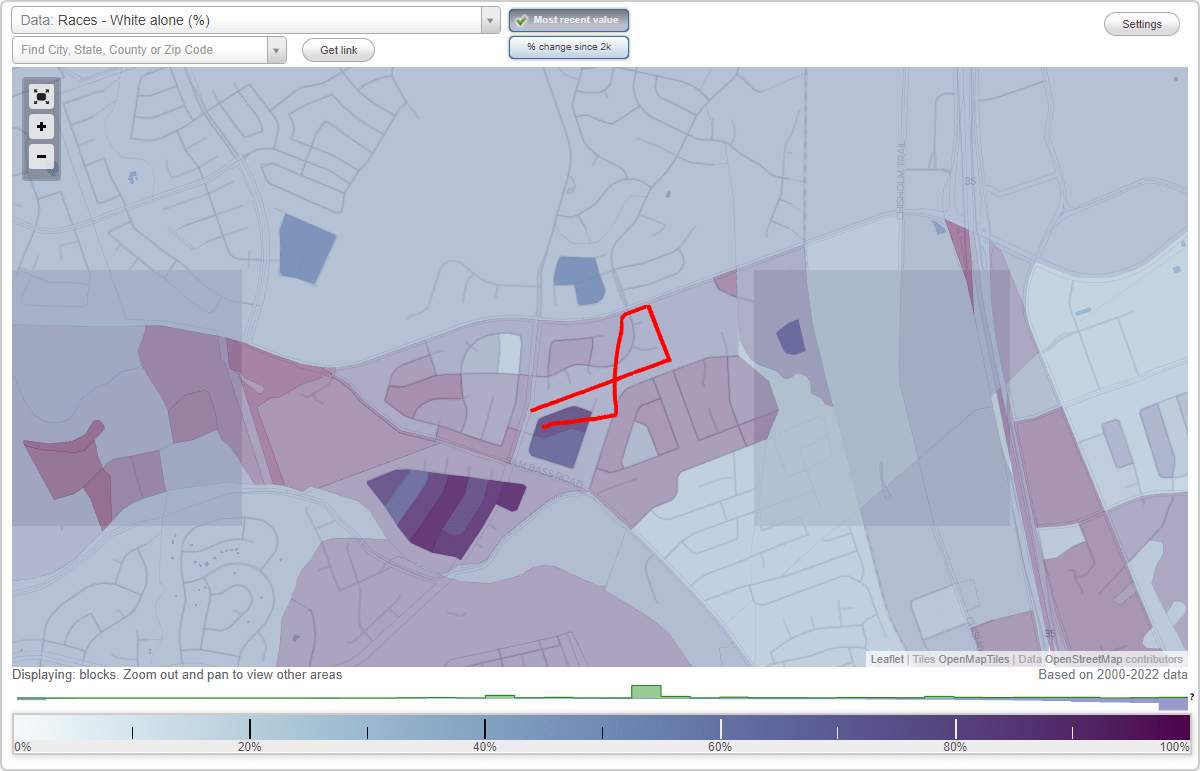Open the location search dropdown arrow
This screenshot has height=771, width=1200.
click(x=277, y=50)
